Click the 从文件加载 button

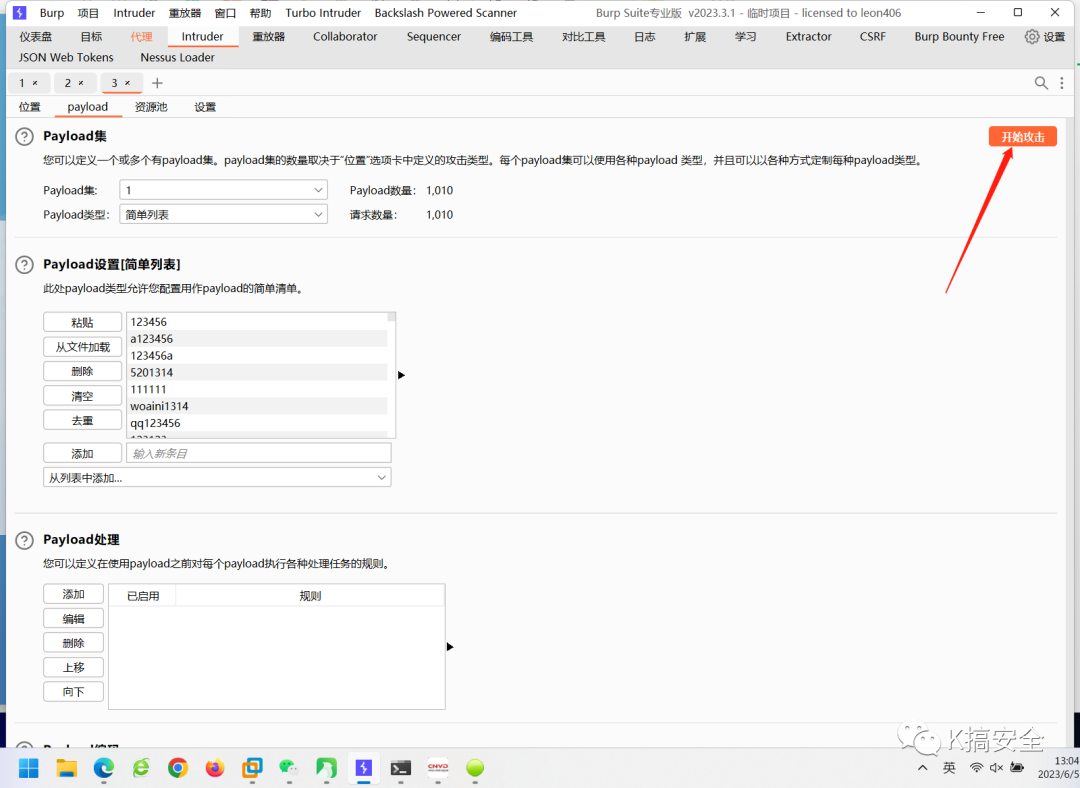(x=82, y=347)
